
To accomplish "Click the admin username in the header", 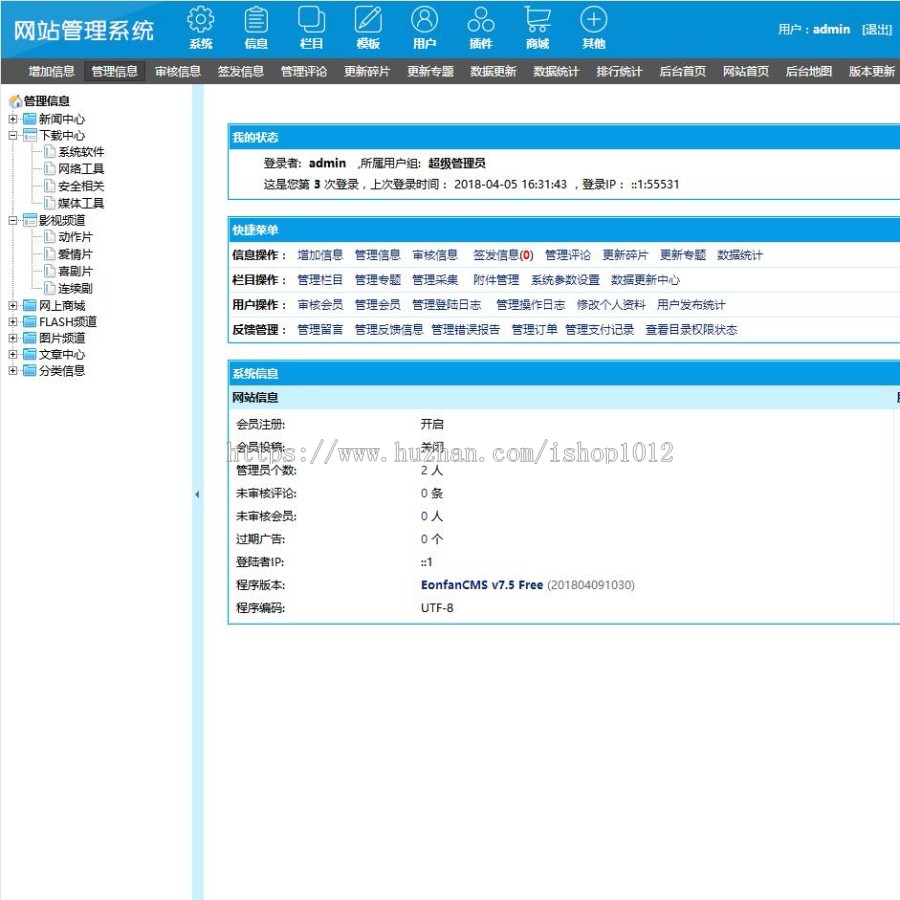I will [x=831, y=29].
